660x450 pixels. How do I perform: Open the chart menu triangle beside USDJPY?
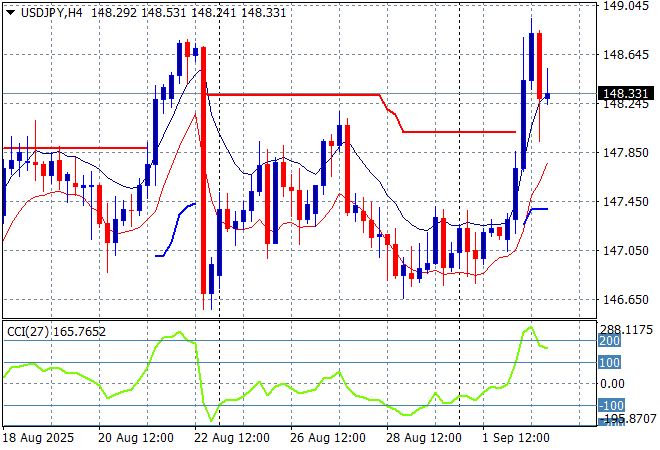pos(9,12)
